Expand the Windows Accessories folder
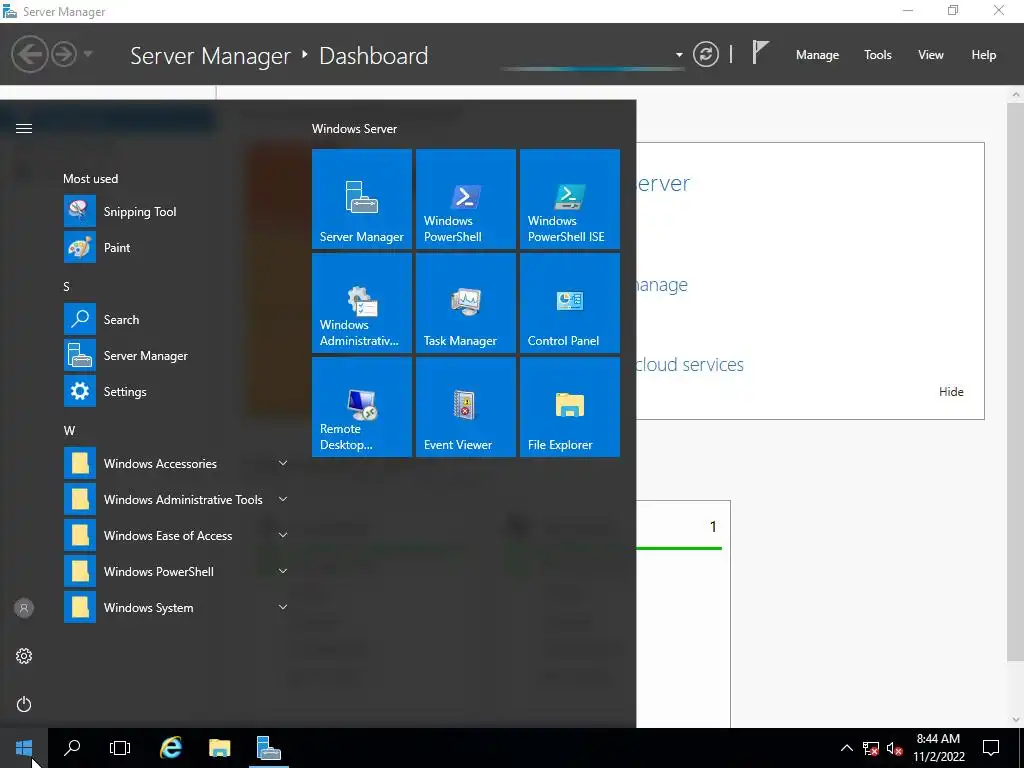 pyautogui.click(x=176, y=463)
